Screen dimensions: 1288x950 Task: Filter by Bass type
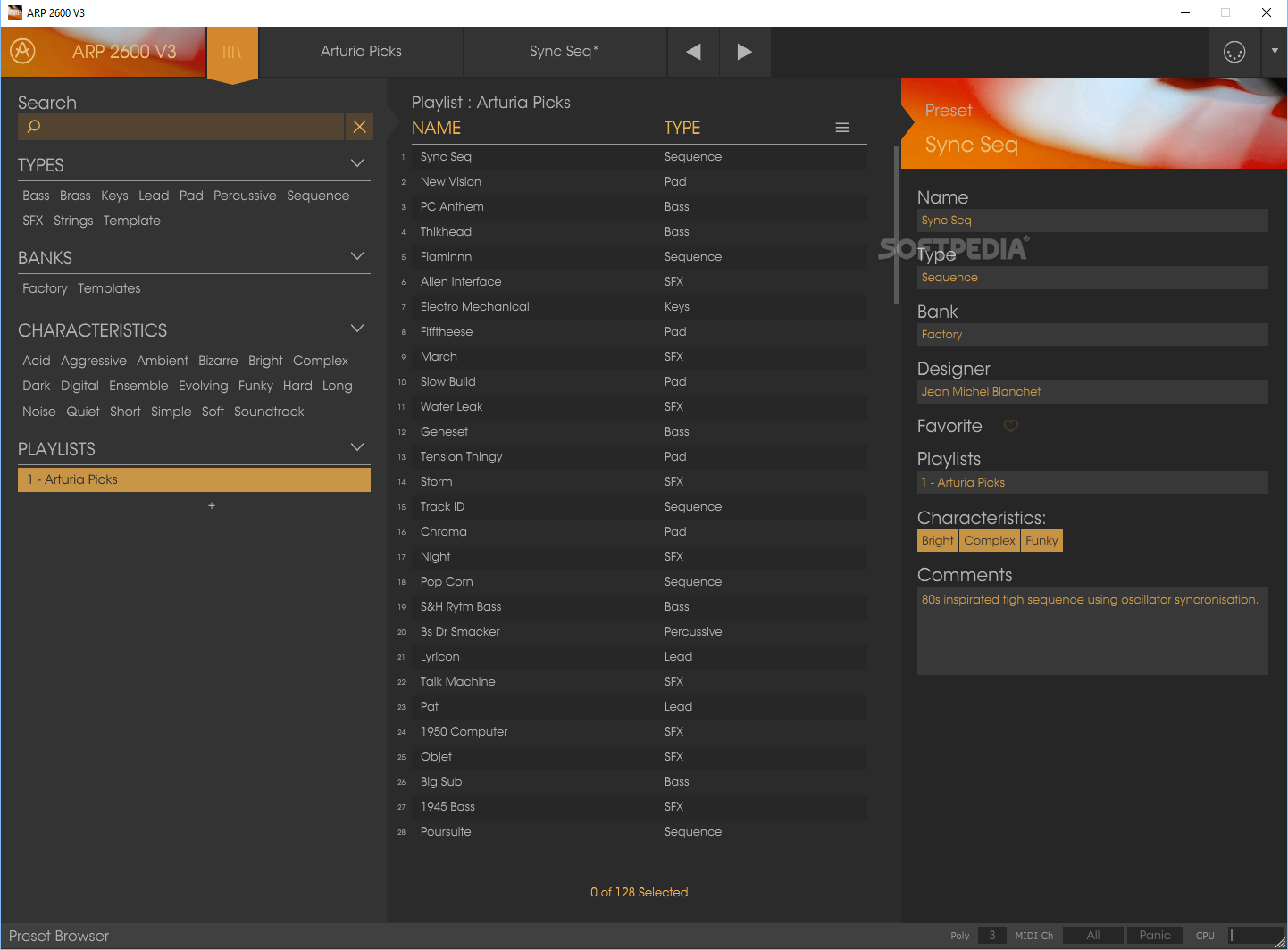[36, 196]
